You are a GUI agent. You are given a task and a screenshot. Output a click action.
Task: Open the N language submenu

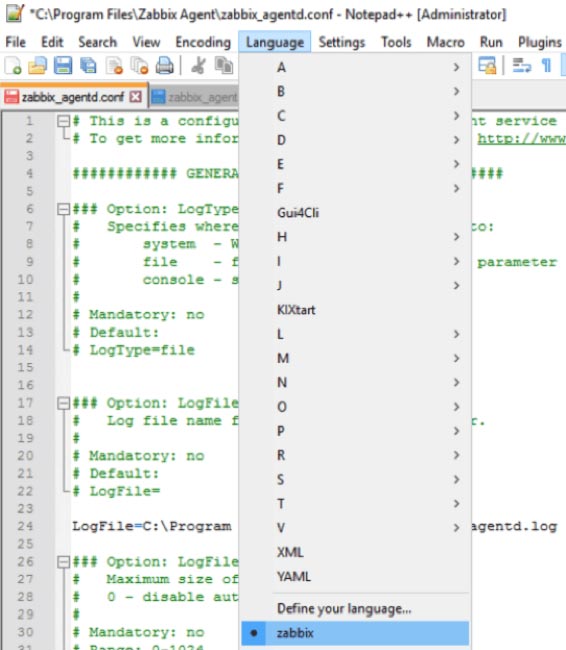(355, 382)
